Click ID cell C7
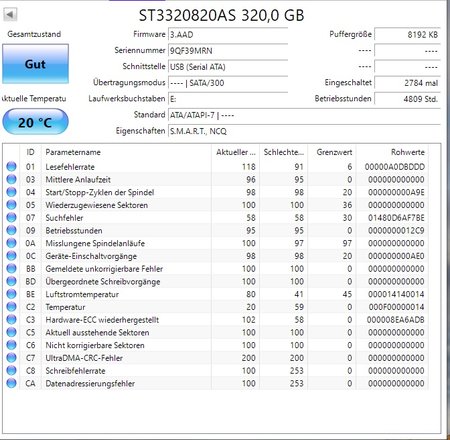Screen dimensions: 450x440 (30, 358)
